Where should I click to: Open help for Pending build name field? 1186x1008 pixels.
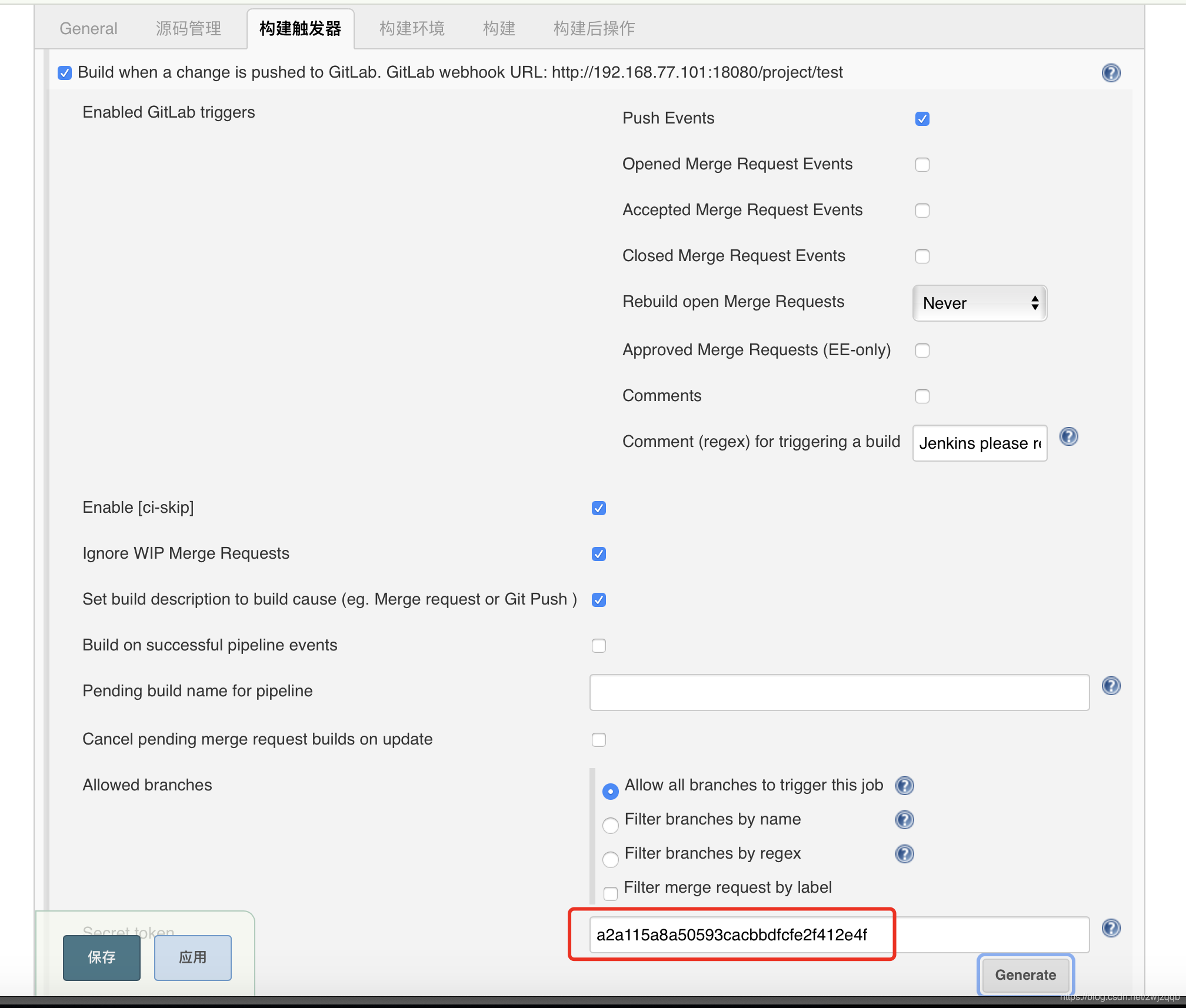coord(1111,686)
